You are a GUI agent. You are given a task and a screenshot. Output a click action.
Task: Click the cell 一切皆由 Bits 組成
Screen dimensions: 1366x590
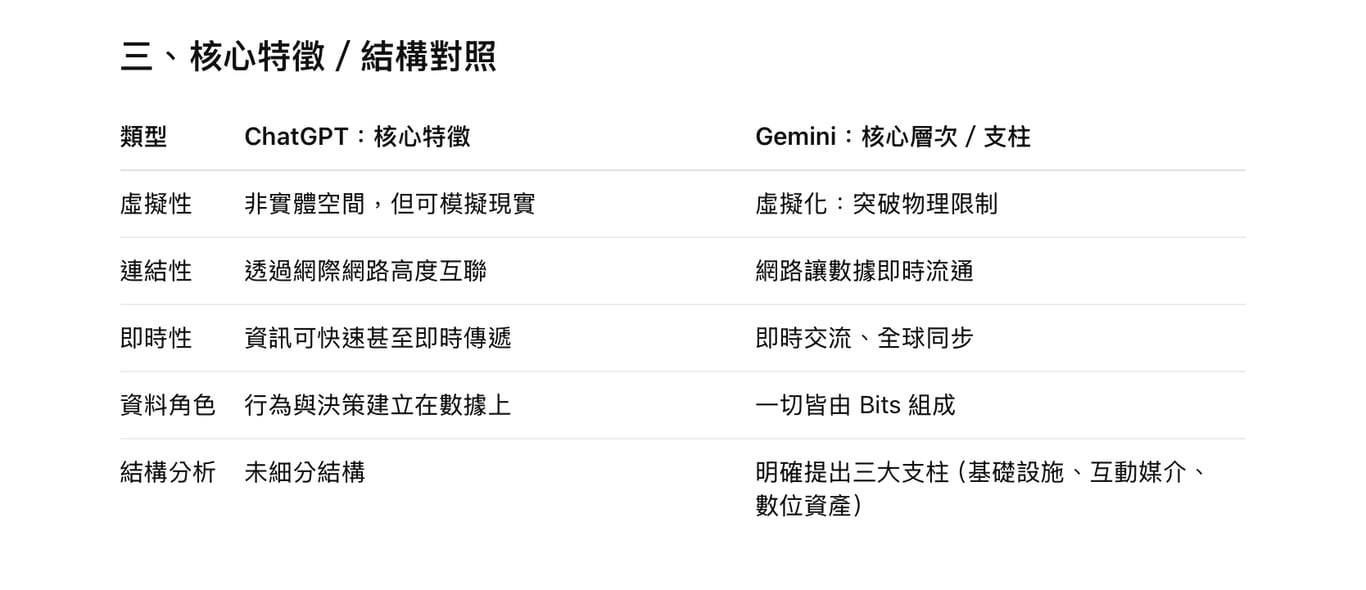tap(855, 405)
